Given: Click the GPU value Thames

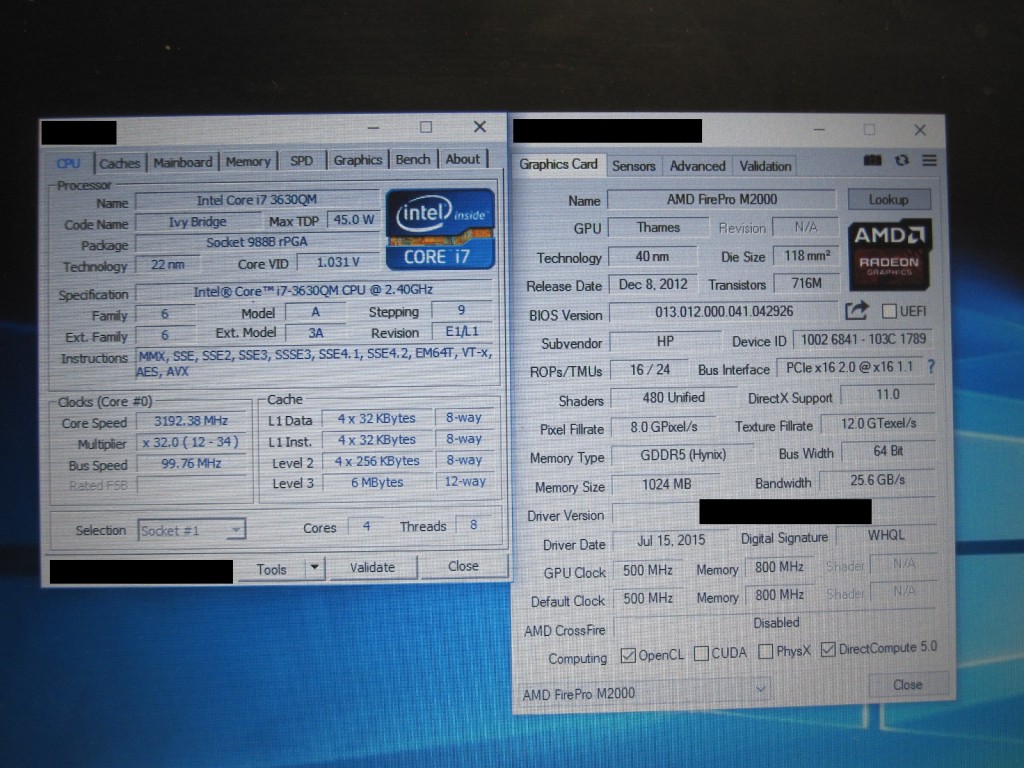Looking at the screenshot, I should (658, 227).
